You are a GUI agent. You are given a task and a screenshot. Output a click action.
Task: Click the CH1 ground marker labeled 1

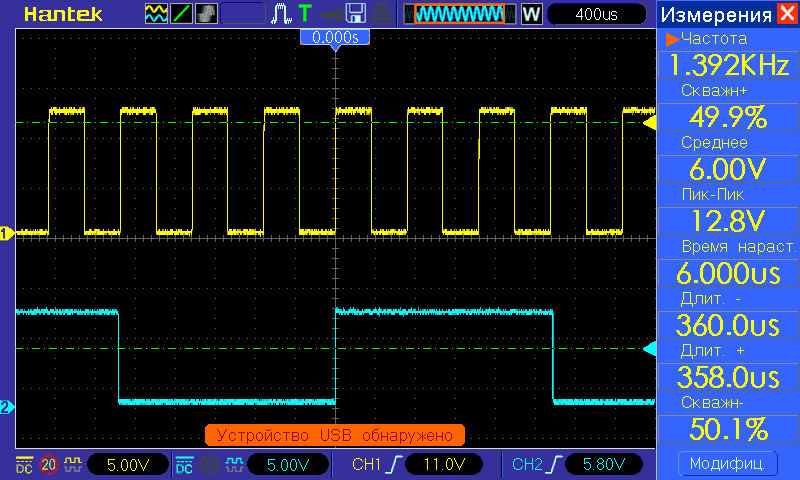(x=6, y=234)
